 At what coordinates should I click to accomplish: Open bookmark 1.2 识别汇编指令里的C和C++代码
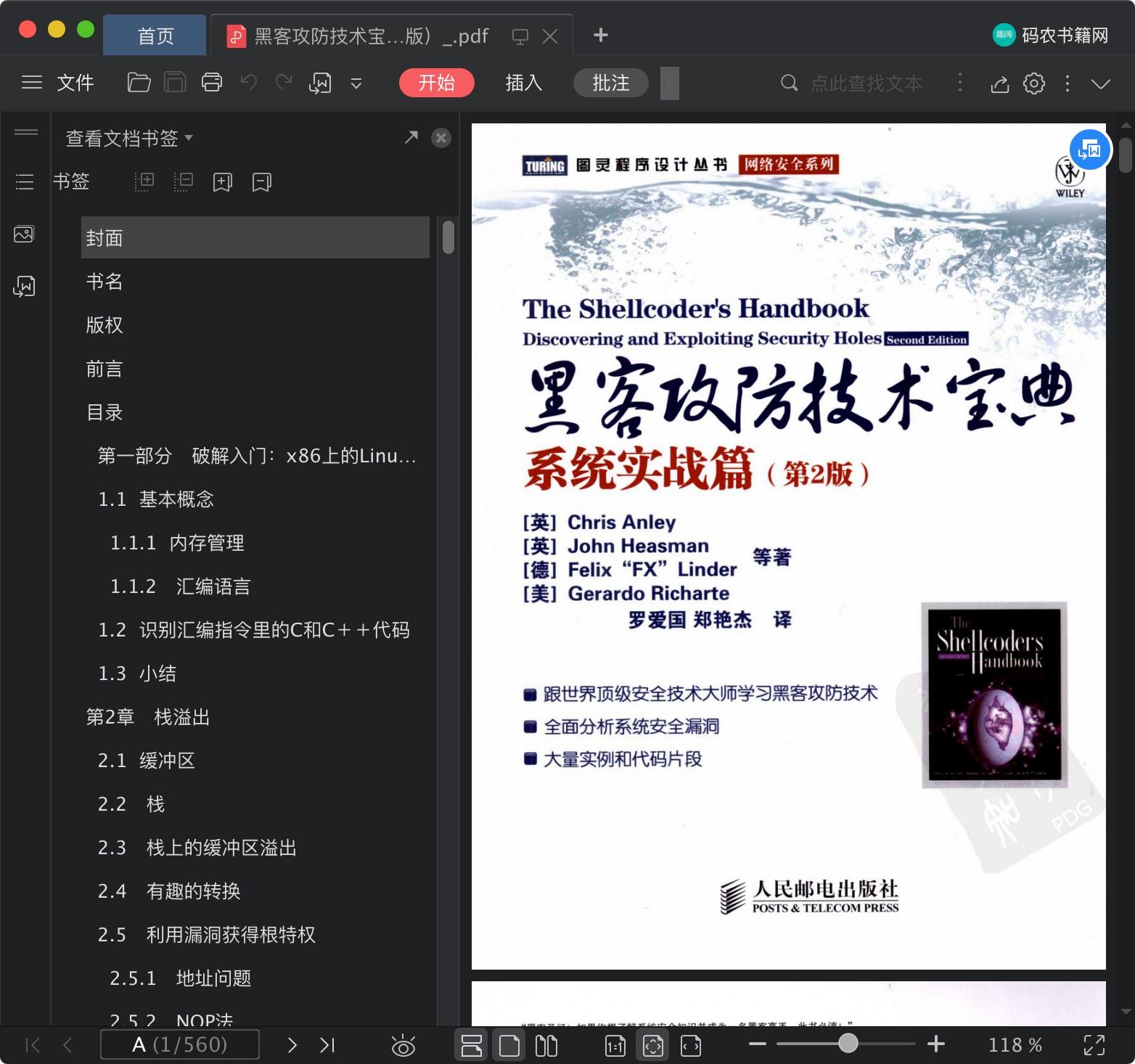(254, 630)
